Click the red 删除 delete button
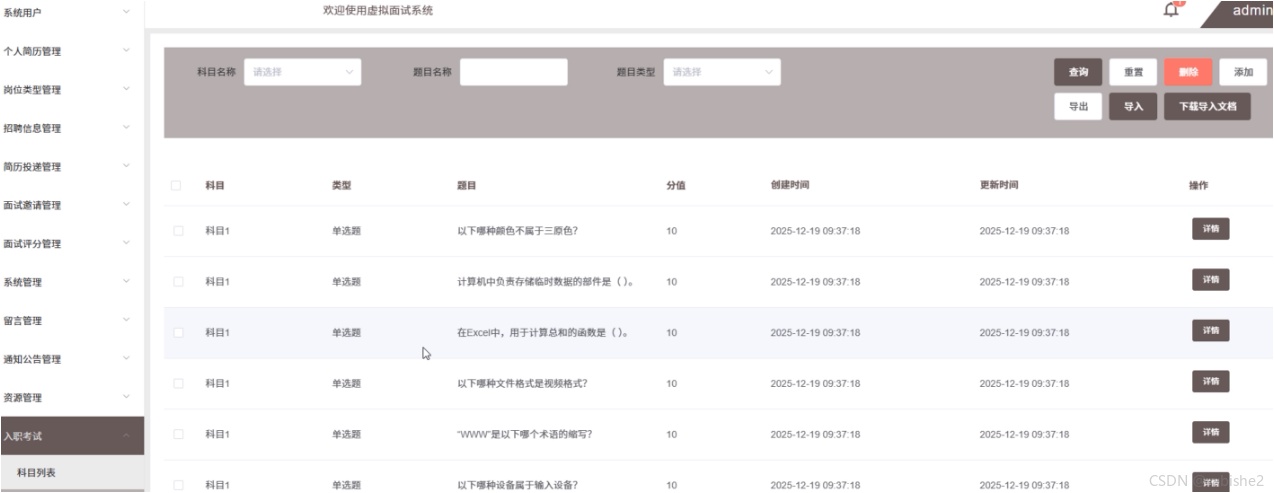The image size is (1274, 493). click(1188, 72)
